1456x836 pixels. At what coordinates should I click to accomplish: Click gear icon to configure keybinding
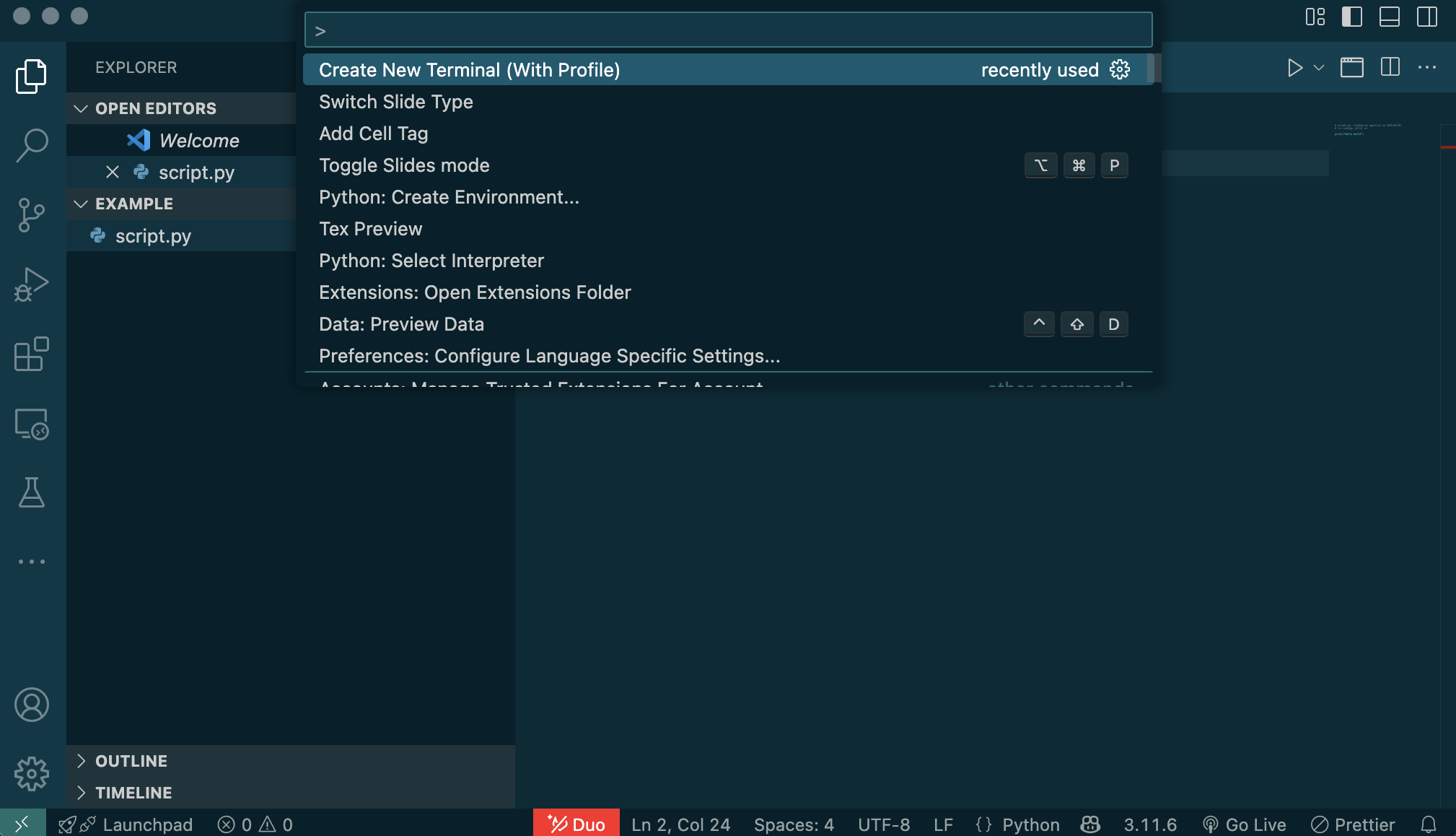pyautogui.click(x=1120, y=70)
